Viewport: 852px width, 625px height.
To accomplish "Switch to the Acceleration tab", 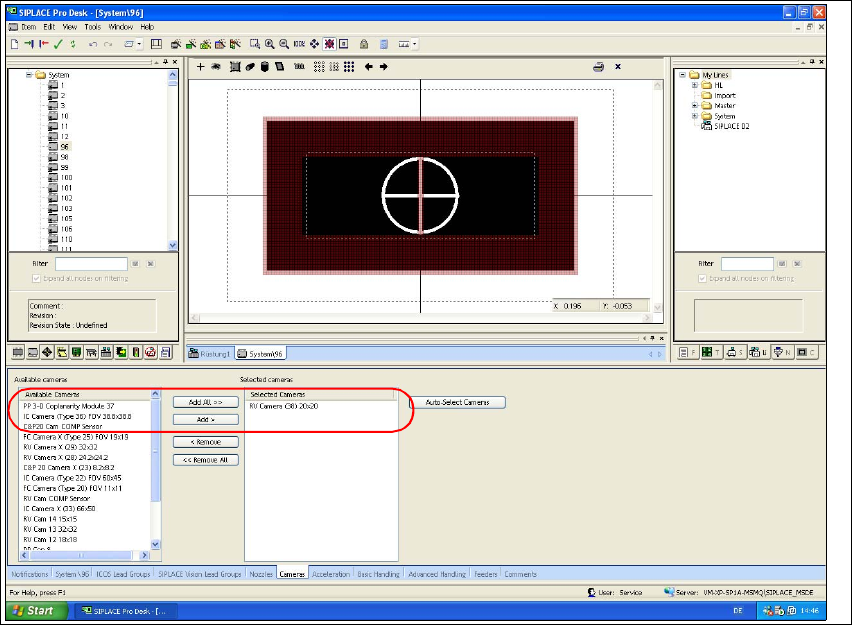I will tap(330, 574).
